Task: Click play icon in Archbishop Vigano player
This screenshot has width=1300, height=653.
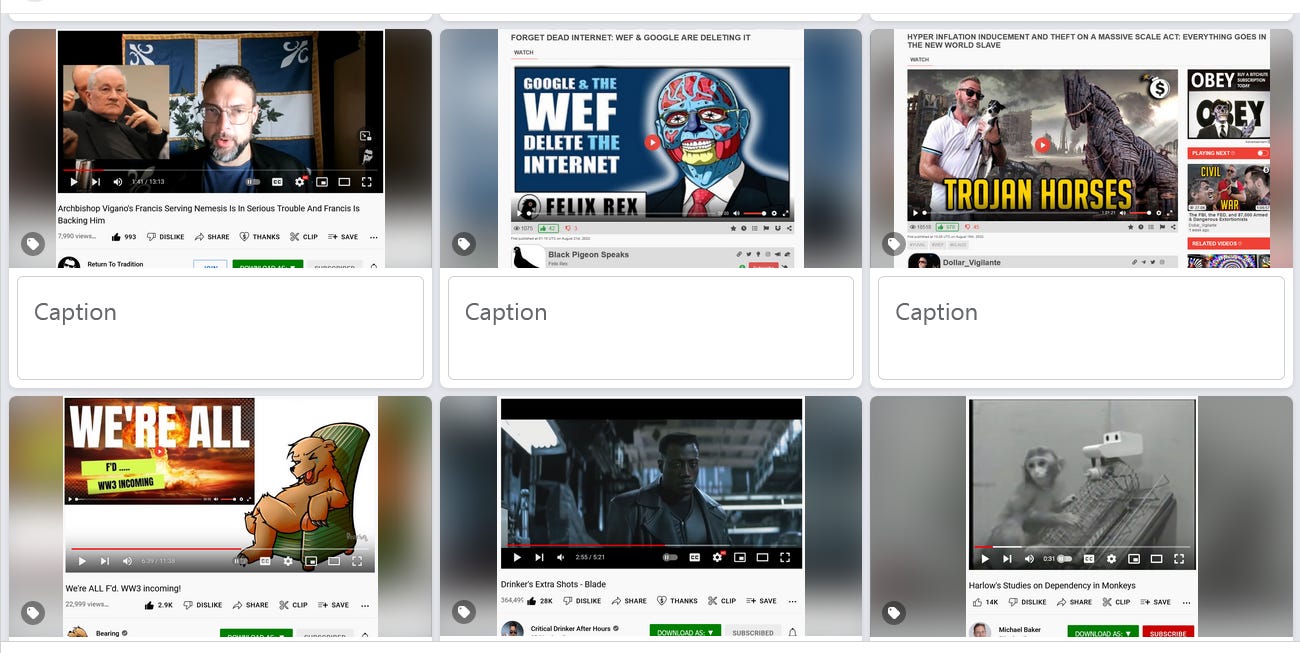Action: pos(74,182)
